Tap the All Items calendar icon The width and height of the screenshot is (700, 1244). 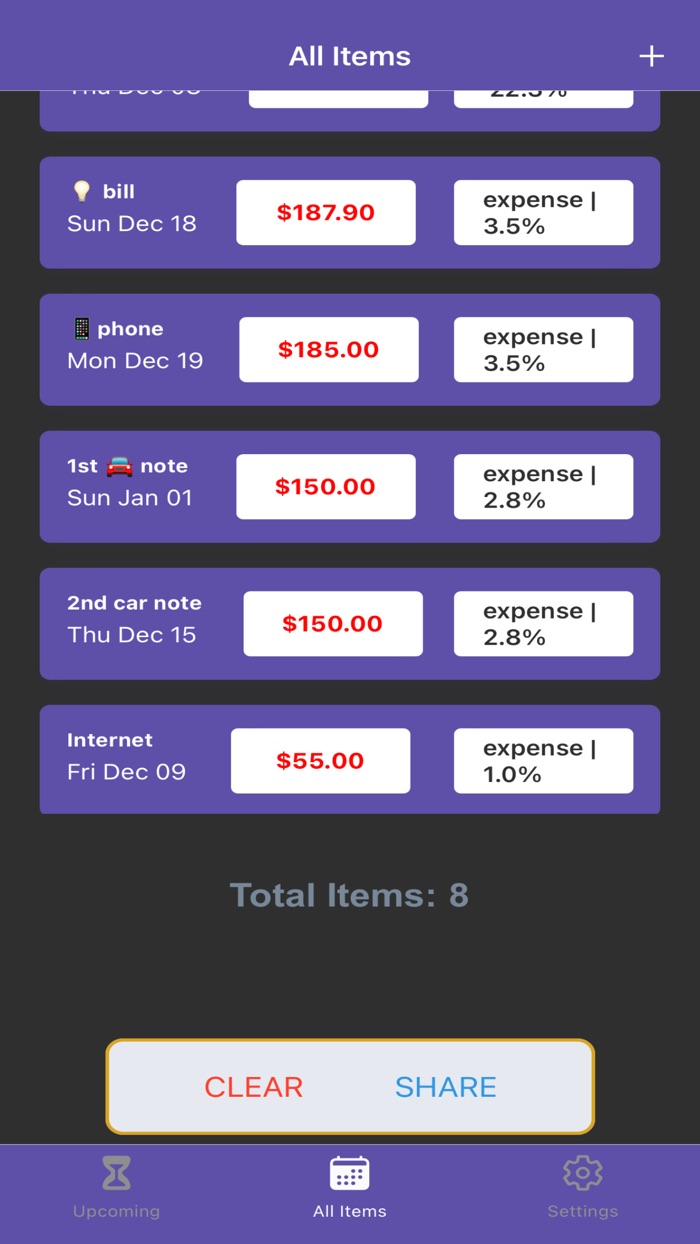click(349, 1174)
